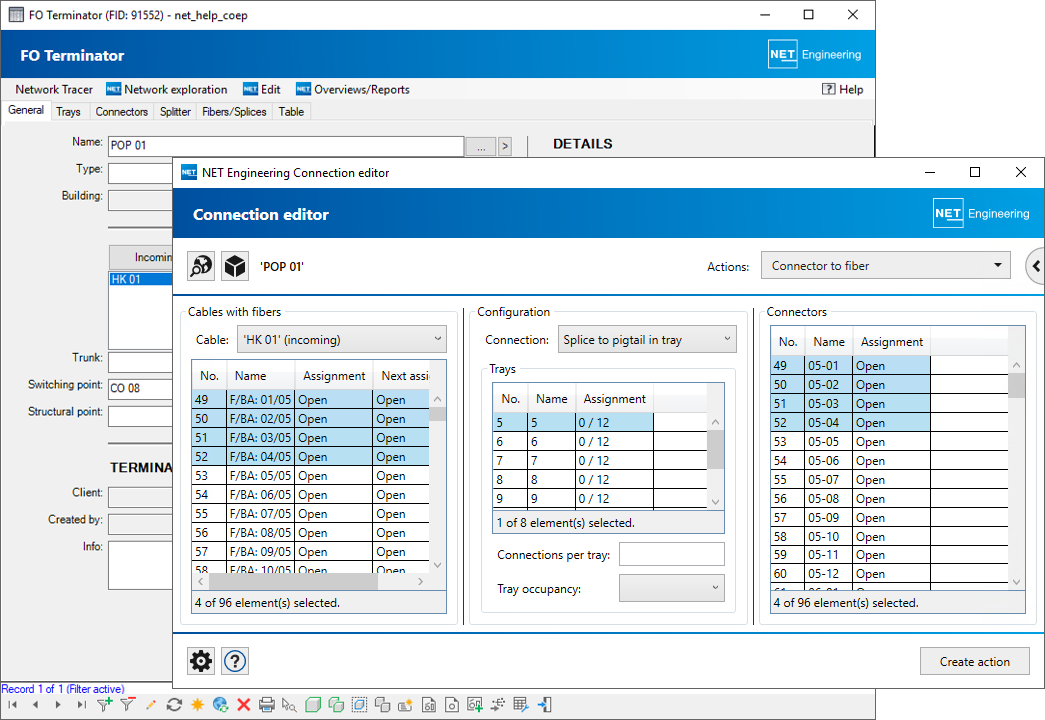This screenshot has width=1045, height=720.
Task: Open the Network exploration menu
Action: (x=167, y=89)
